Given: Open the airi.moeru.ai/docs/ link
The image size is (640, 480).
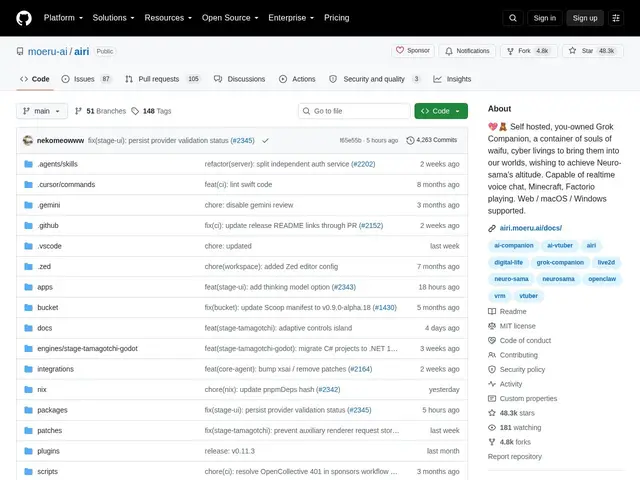Looking at the screenshot, I should tap(531, 228).
